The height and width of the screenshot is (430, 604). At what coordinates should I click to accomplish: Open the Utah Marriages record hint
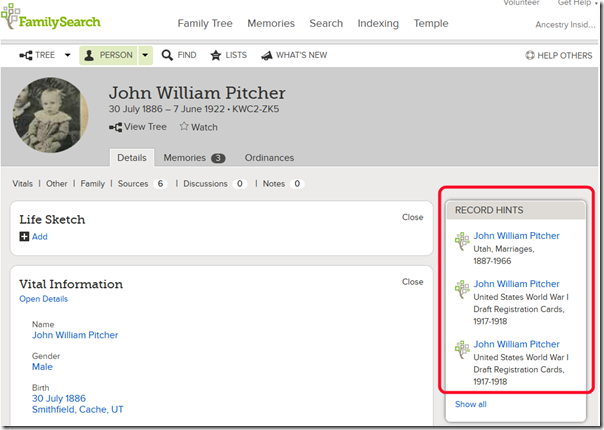point(516,236)
